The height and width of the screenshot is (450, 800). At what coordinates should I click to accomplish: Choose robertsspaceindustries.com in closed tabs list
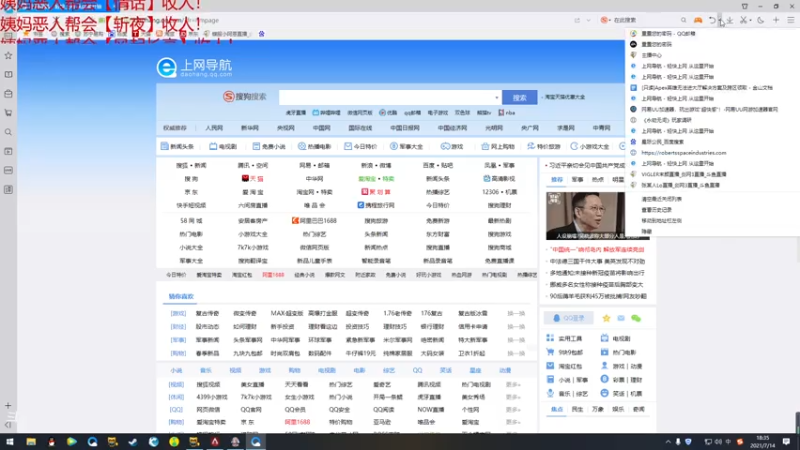pos(684,153)
